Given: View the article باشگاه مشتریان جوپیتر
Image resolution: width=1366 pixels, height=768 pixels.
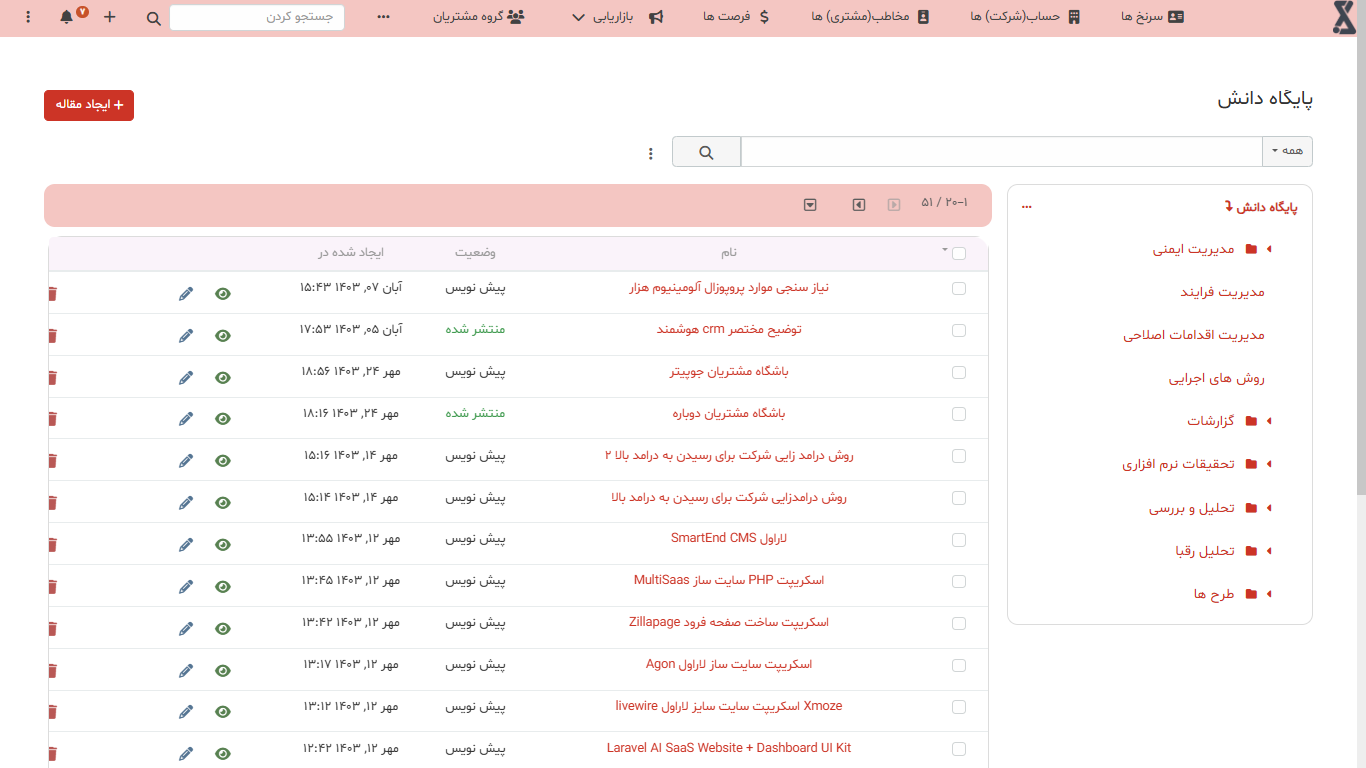Looking at the screenshot, I should point(223,377).
